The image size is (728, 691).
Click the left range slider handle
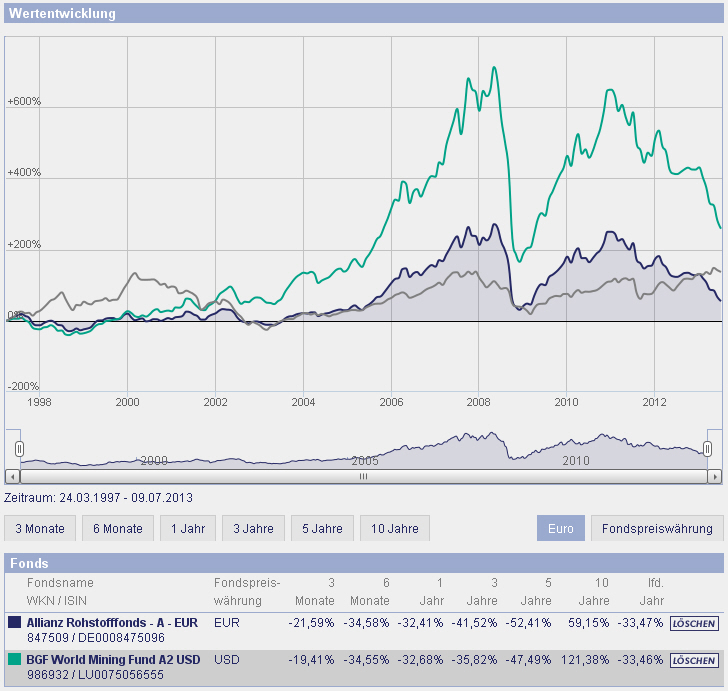(19, 449)
